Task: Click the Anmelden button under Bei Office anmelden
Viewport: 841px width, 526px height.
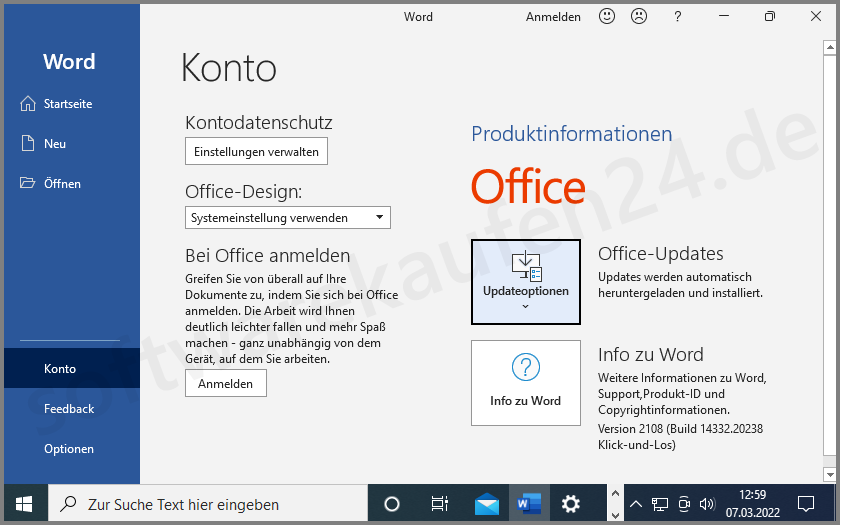Action: tap(226, 384)
